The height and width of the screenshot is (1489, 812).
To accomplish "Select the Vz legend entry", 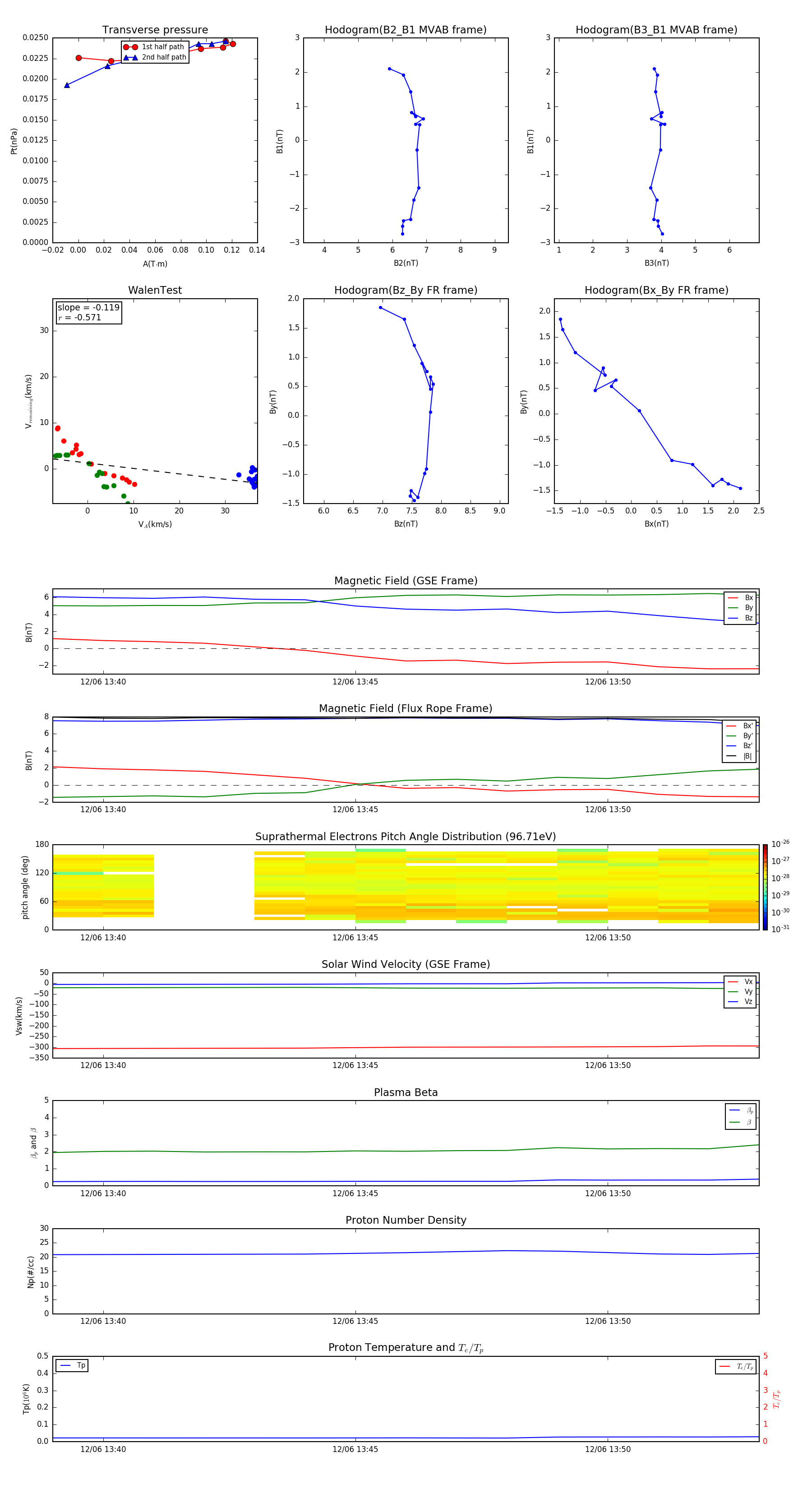I will [740, 1002].
